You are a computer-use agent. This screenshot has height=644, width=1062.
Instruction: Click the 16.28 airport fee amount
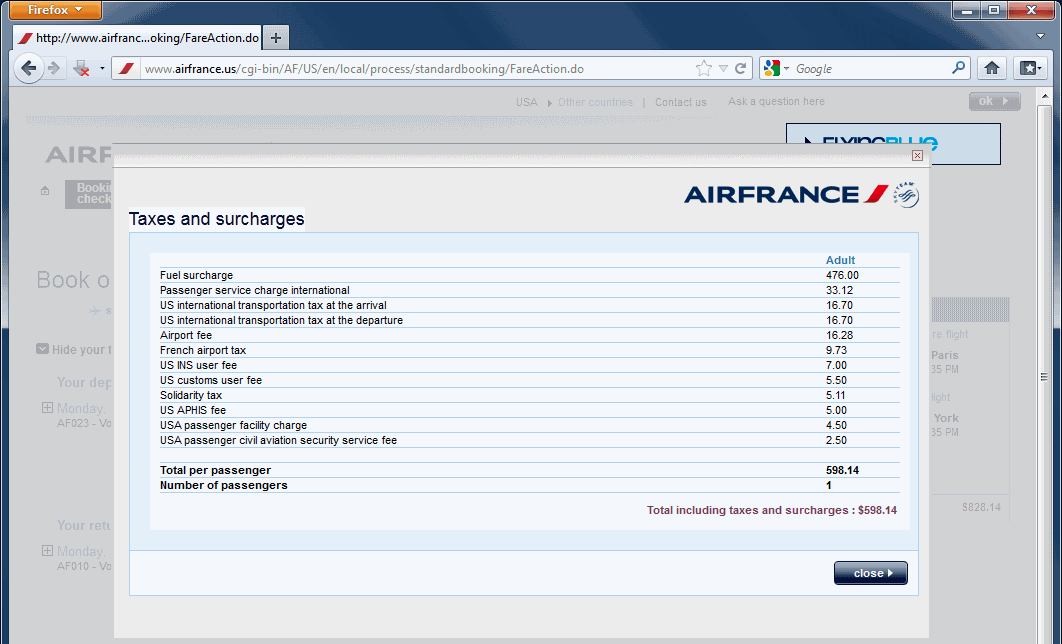(x=839, y=335)
